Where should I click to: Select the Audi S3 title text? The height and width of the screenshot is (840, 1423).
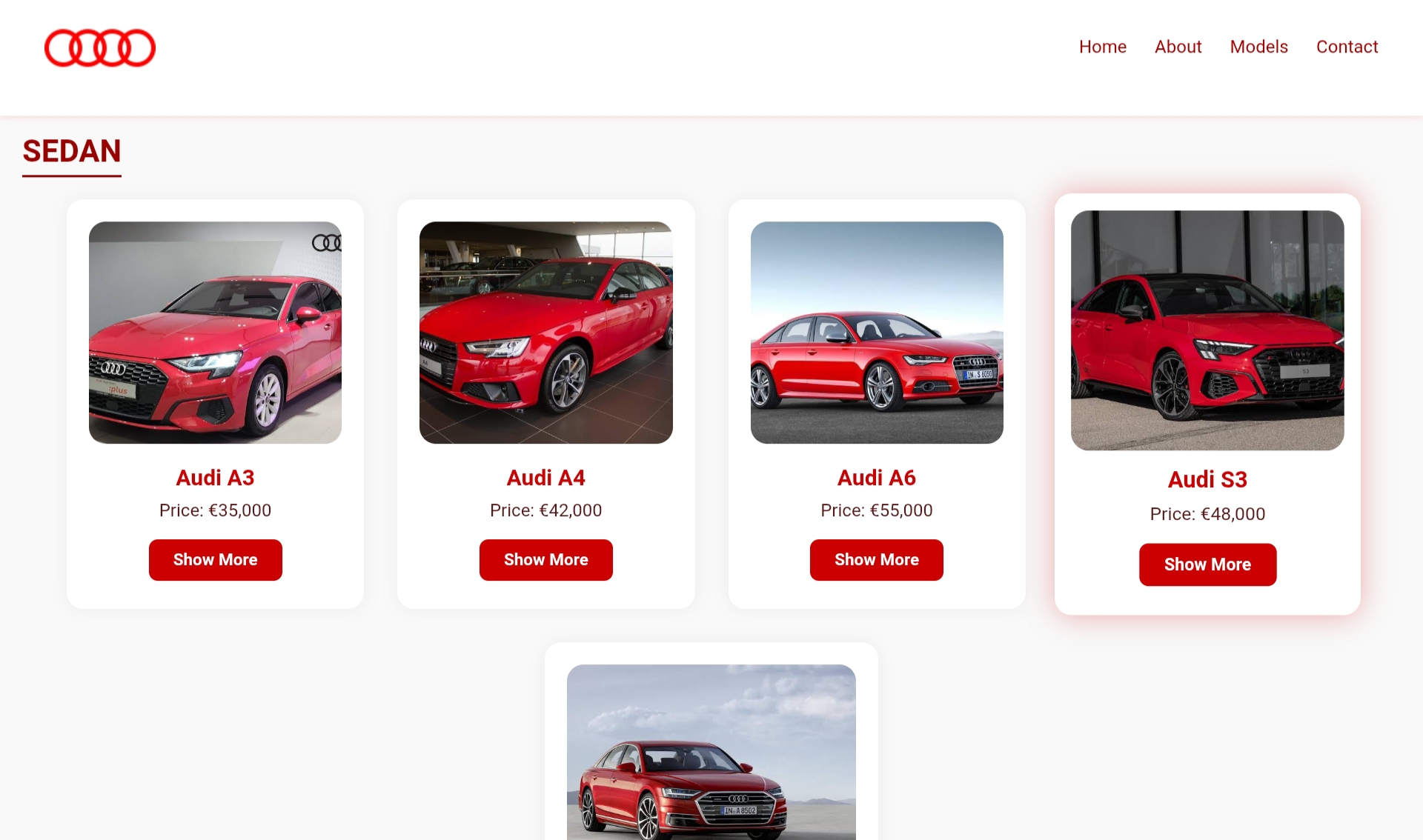1207,479
